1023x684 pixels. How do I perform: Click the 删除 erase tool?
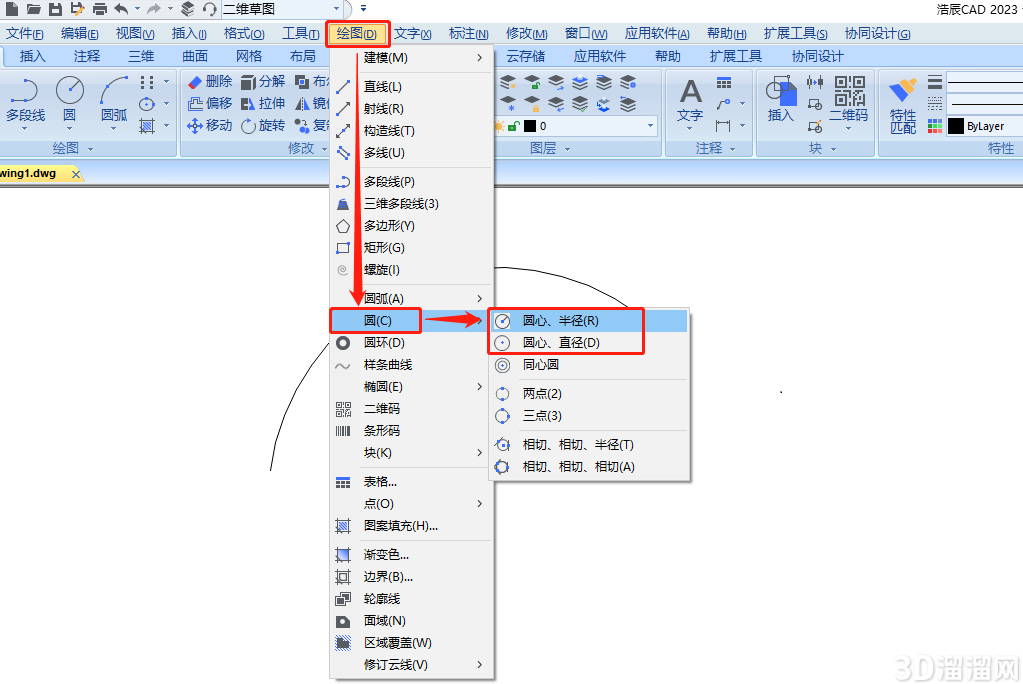click(209, 81)
